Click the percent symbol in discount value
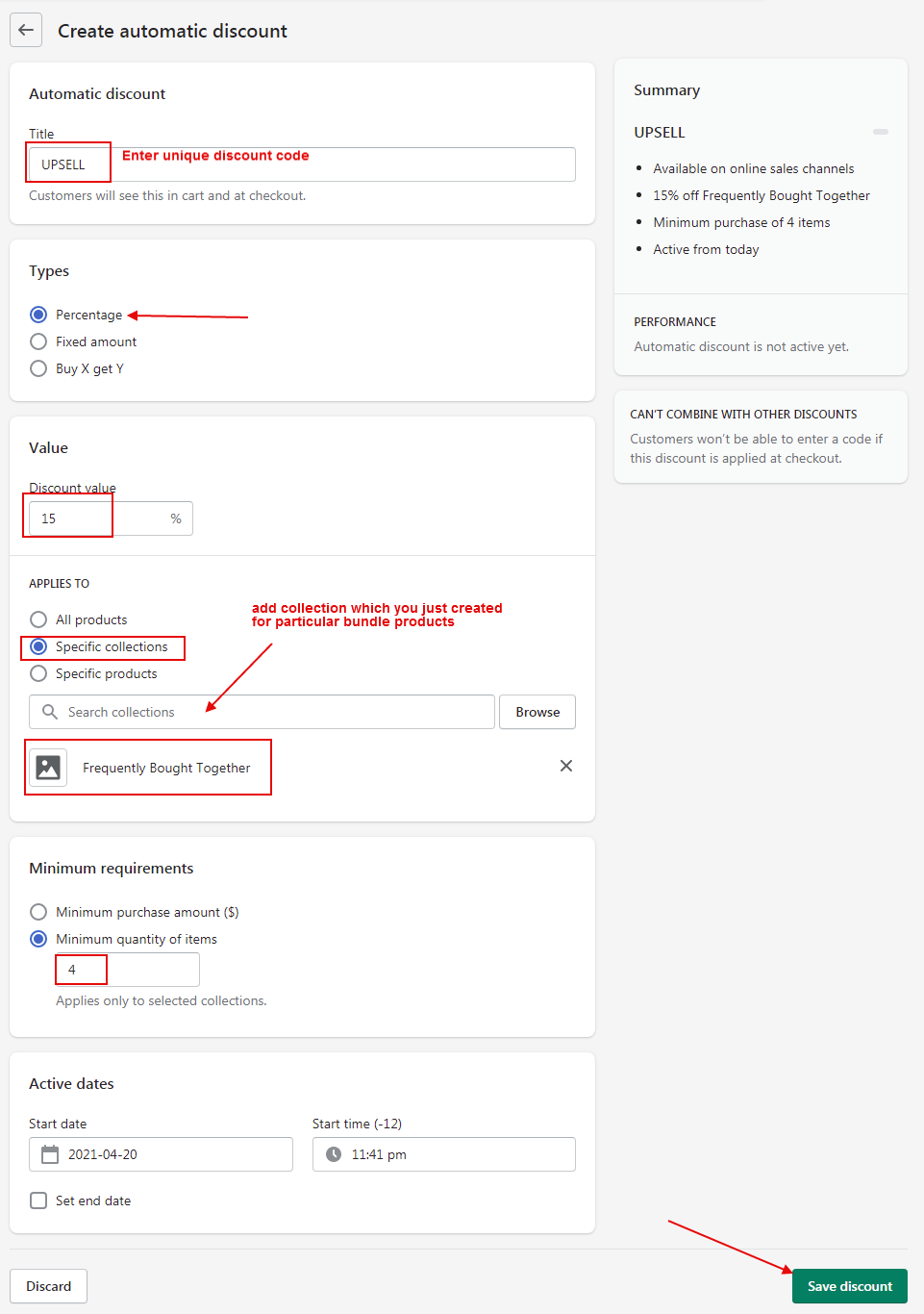This screenshot has height=1314, width=924. tap(176, 518)
